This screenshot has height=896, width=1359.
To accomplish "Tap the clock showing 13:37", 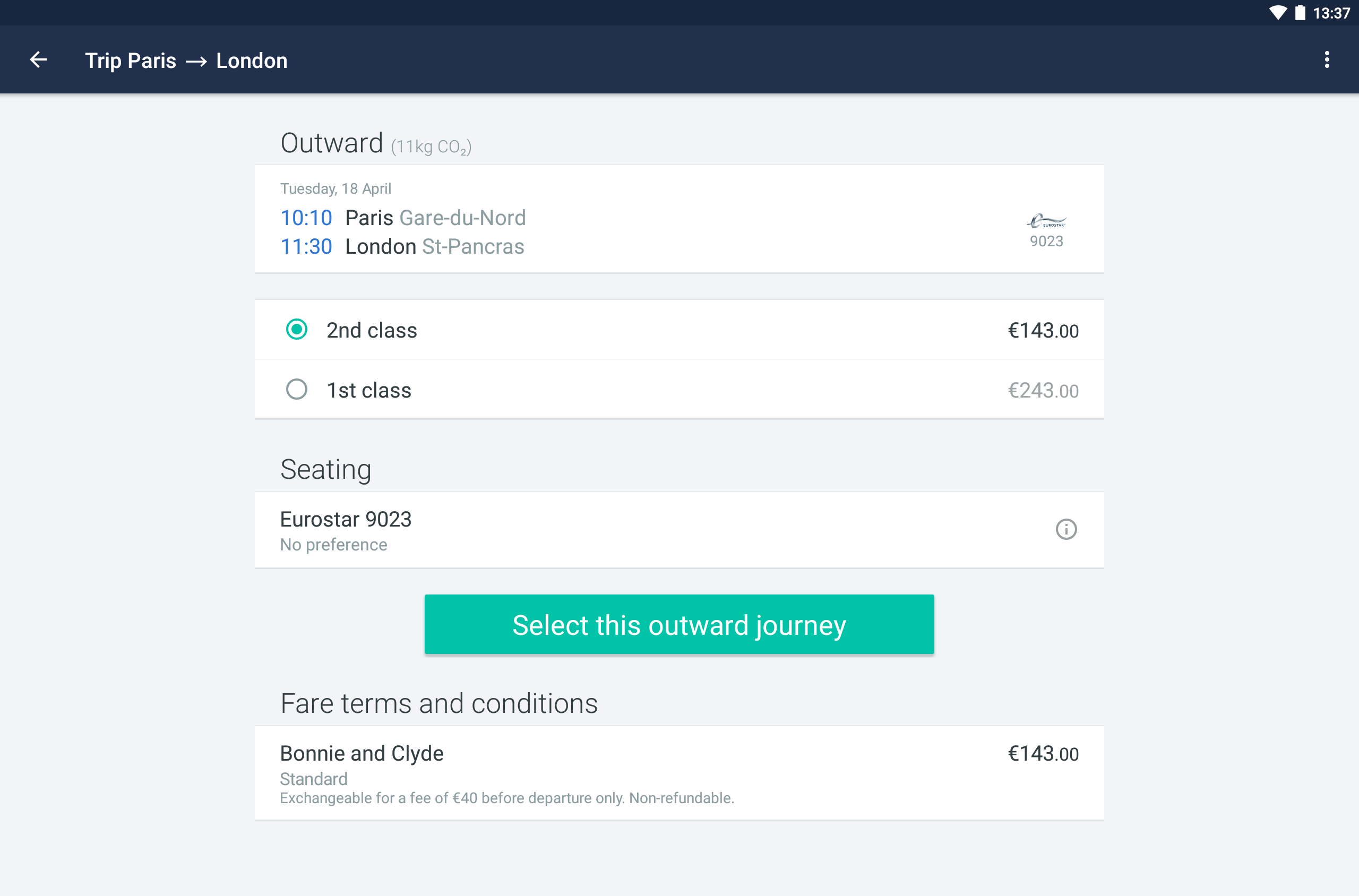I will pos(1331,13).
